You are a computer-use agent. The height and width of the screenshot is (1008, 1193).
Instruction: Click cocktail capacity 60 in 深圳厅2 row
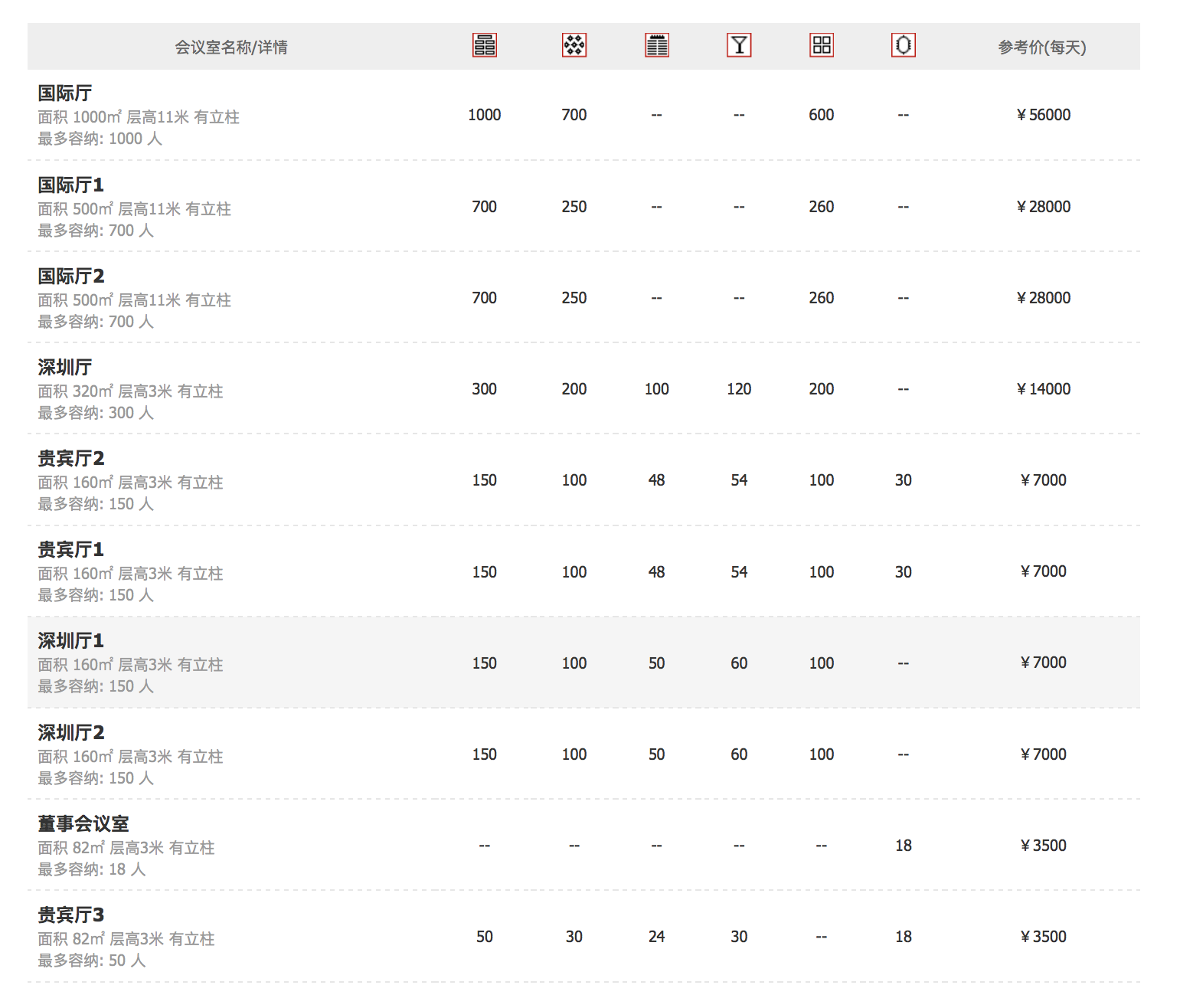739,754
